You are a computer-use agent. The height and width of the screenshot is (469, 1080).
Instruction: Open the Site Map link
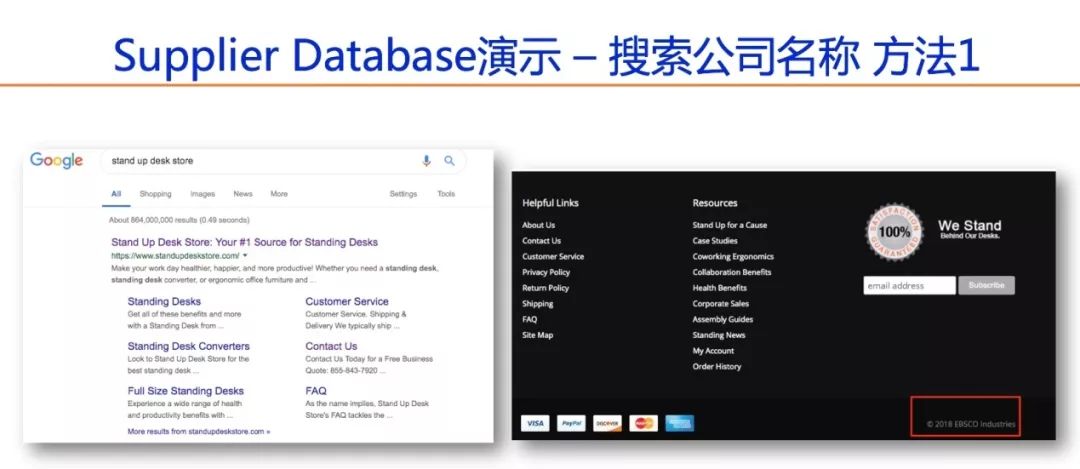[537, 335]
